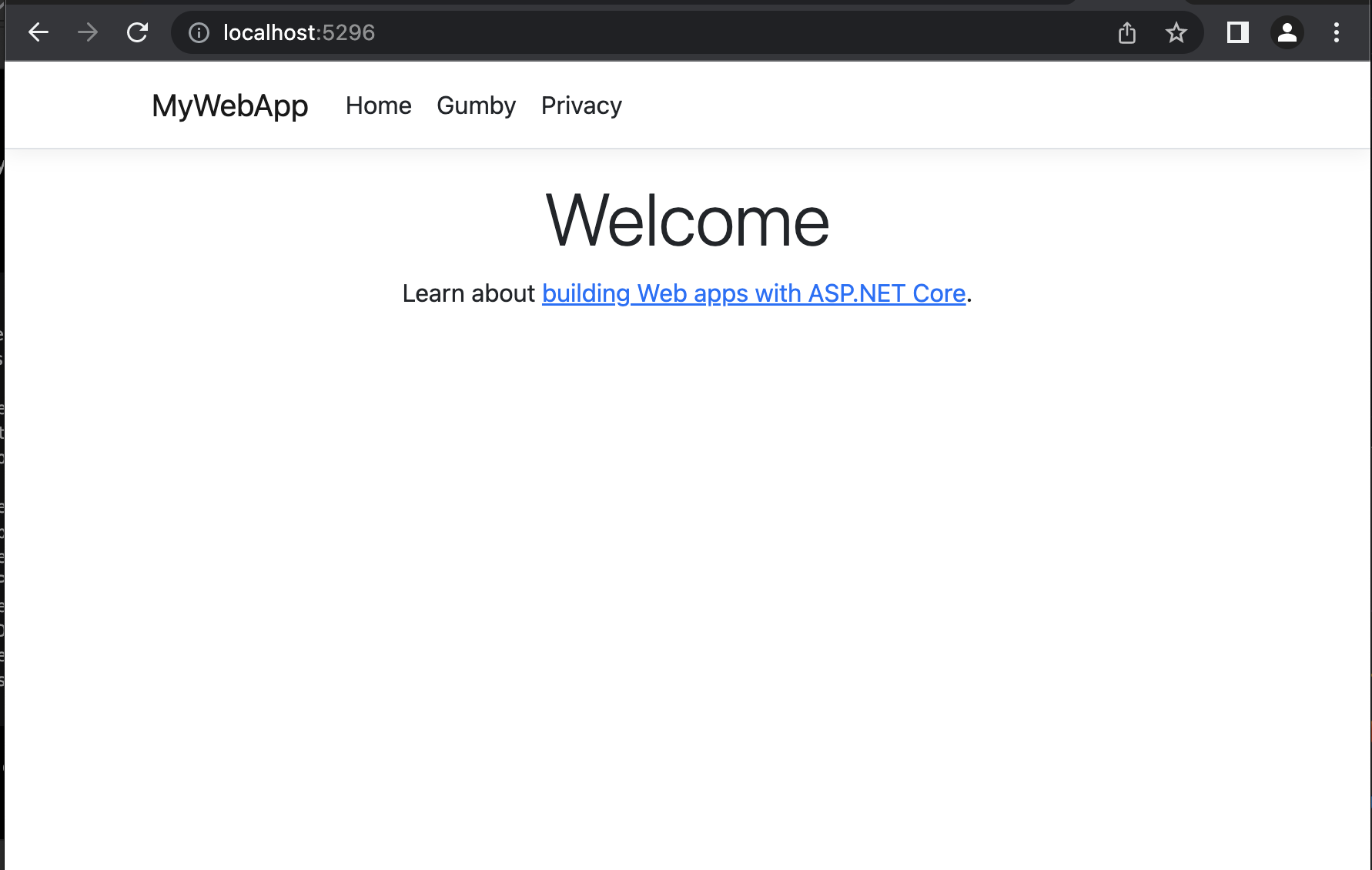The image size is (1372, 870).
Task: Click the Welcome heading
Action: [688, 221]
